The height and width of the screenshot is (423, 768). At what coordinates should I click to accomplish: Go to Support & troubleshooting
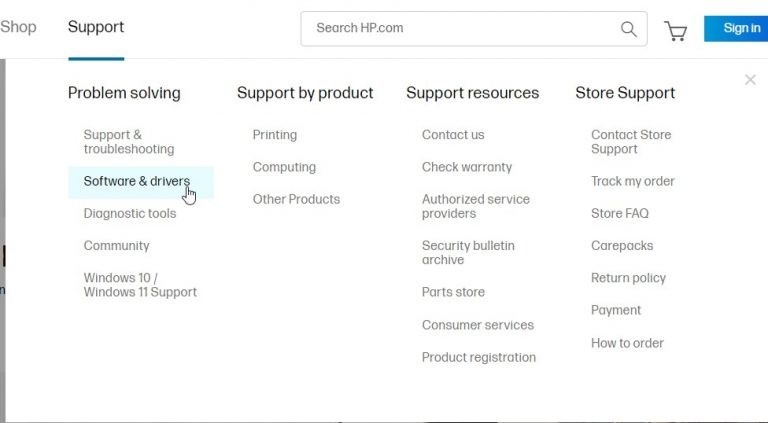pyautogui.click(x=128, y=142)
